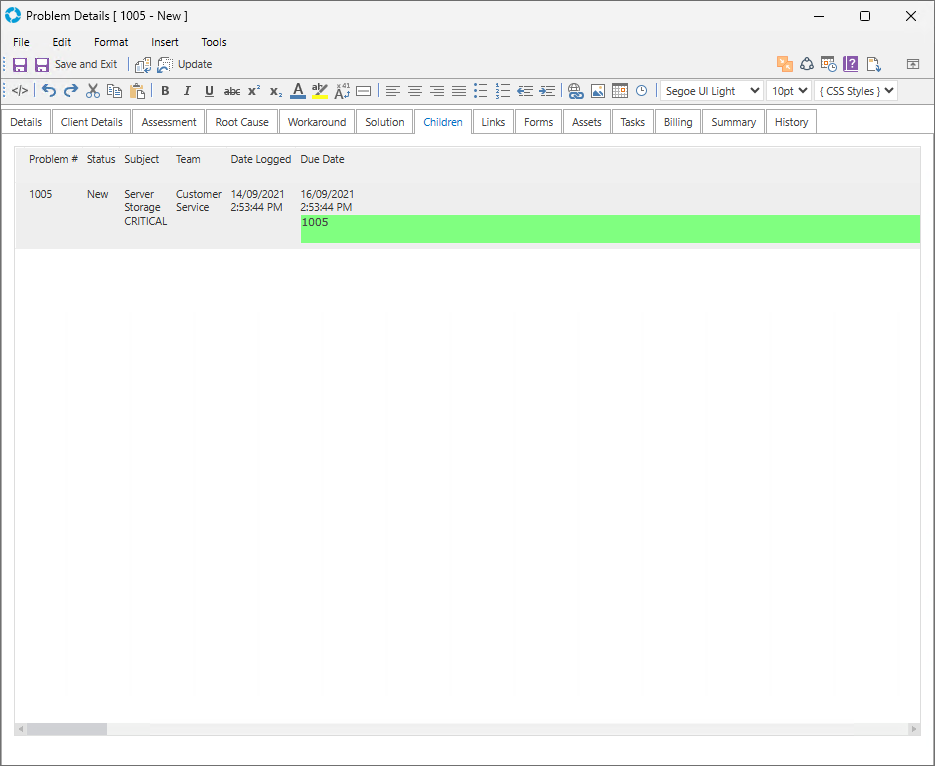Cut selection with the scissors icon
The image size is (935, 766).
[93, 91]
